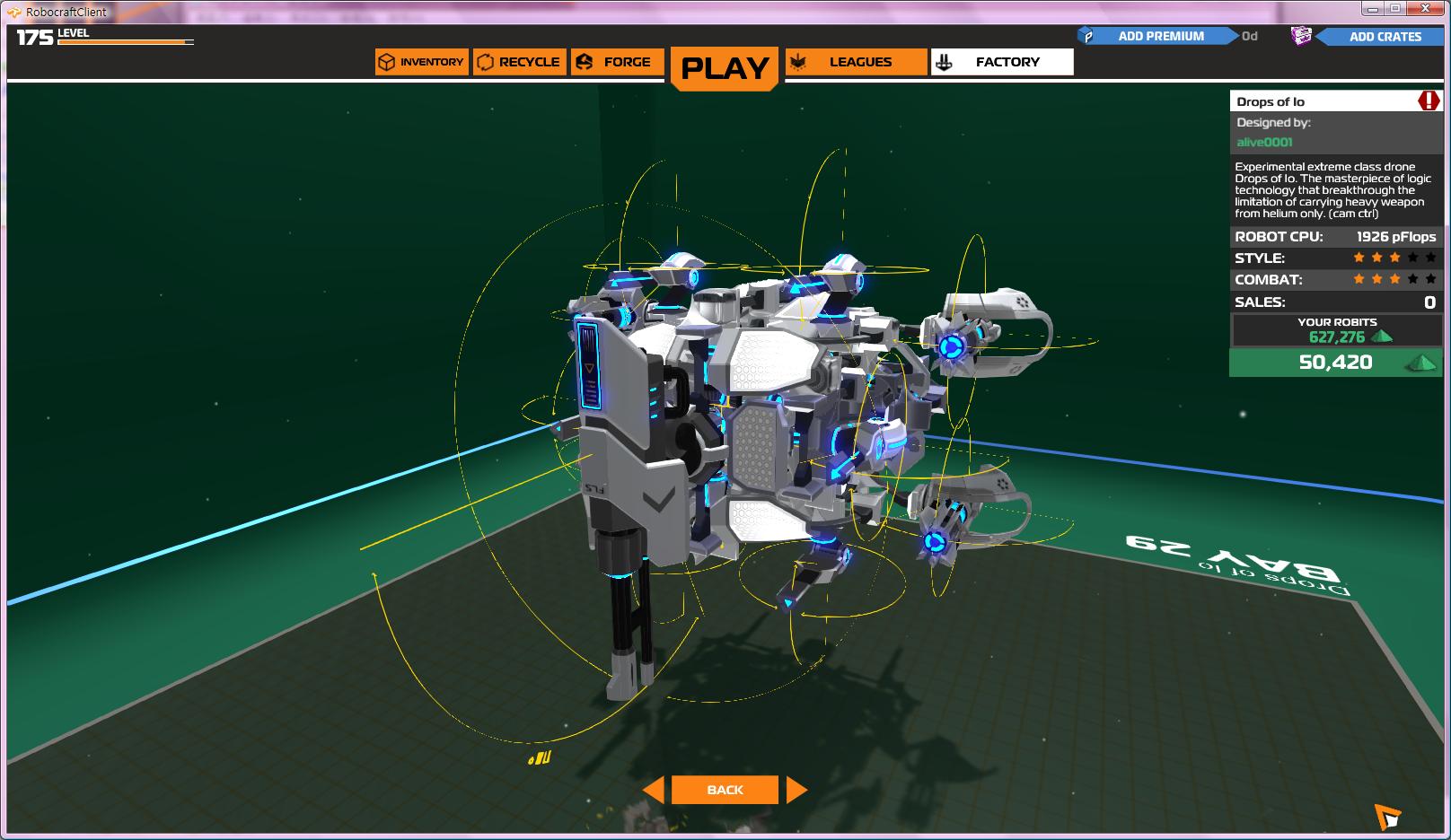Click the player level 175 indicator
The image size is (1451, 840).
click(x=35, y=37)
